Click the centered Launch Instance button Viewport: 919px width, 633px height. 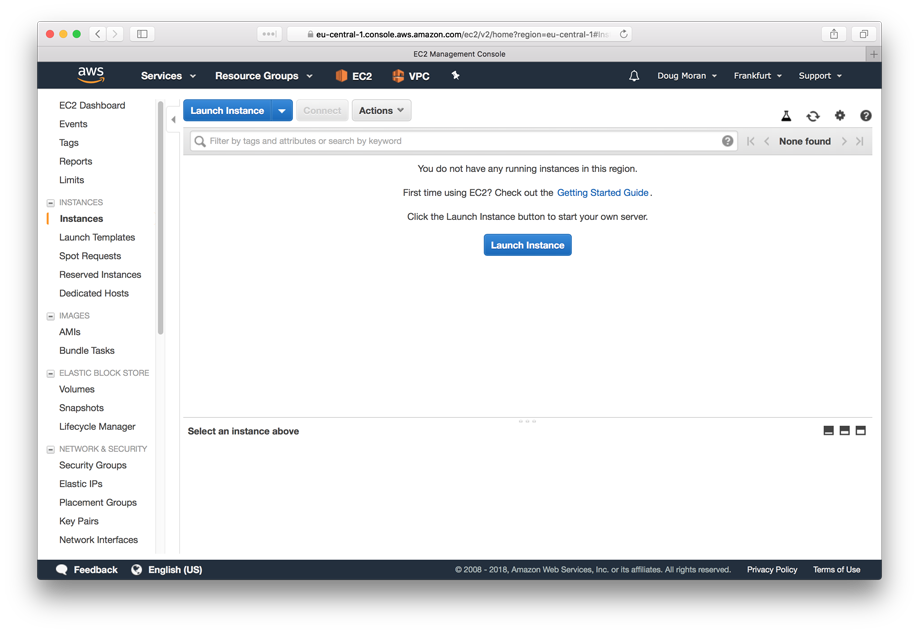(x=527, y=245)
